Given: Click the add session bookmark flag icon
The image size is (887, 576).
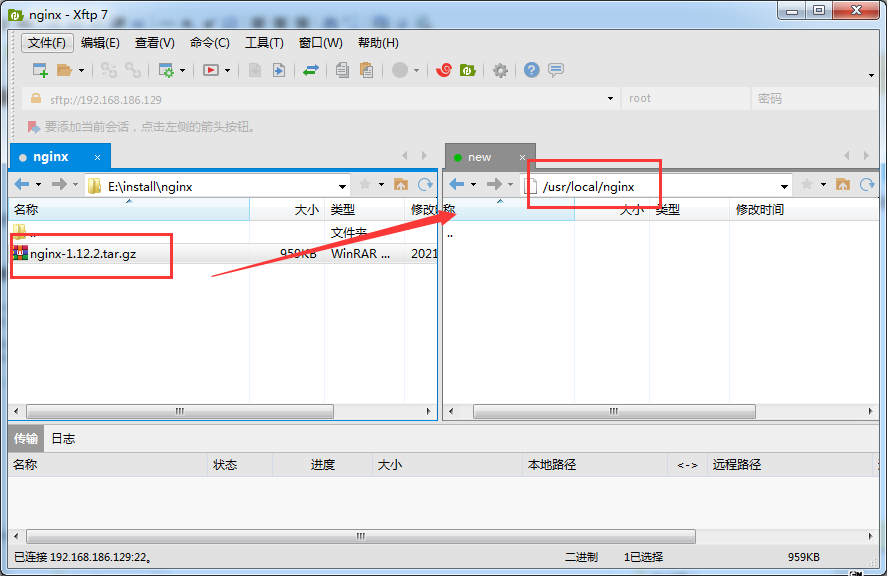Looking at the screenshot, I should (34, 127).
